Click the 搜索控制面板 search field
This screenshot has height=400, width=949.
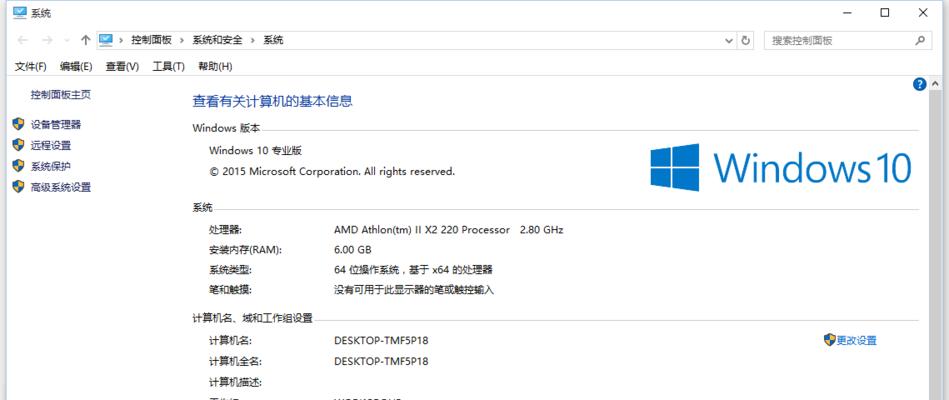[x=838, y=41]
